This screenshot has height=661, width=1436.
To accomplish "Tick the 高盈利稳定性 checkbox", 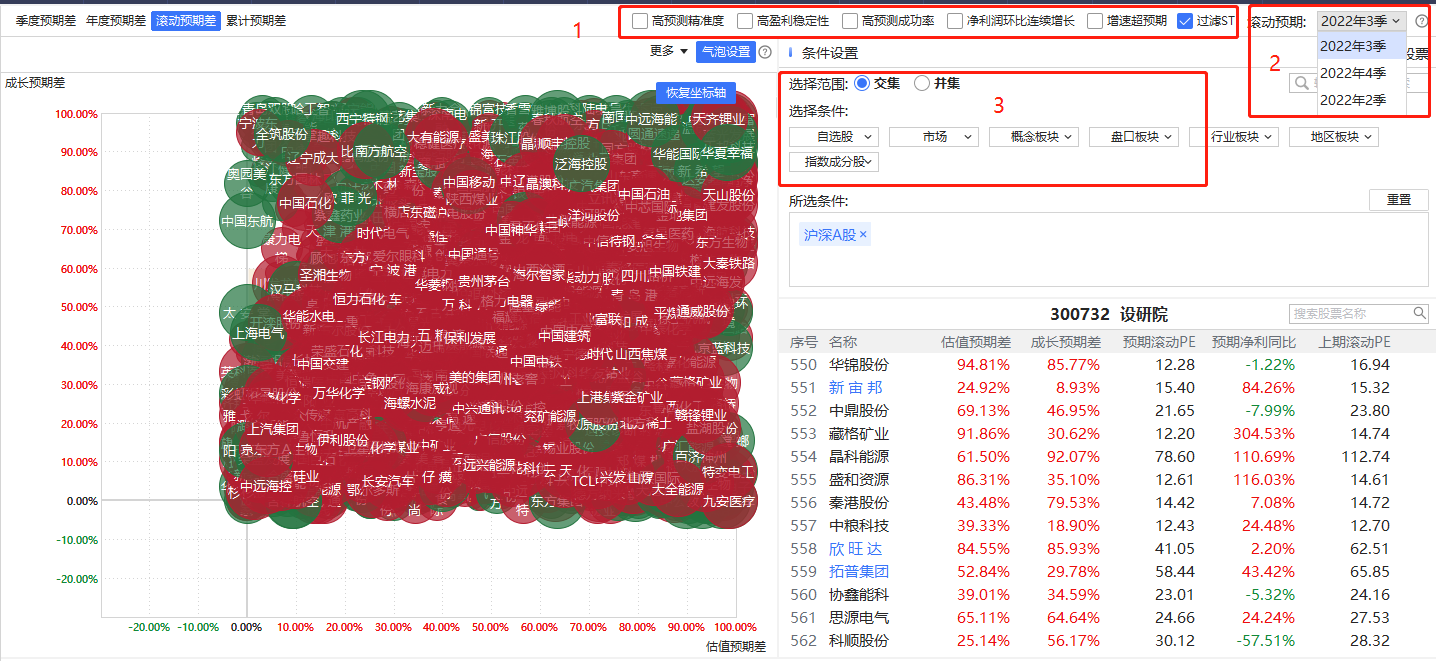I will [x=745, y=21].
